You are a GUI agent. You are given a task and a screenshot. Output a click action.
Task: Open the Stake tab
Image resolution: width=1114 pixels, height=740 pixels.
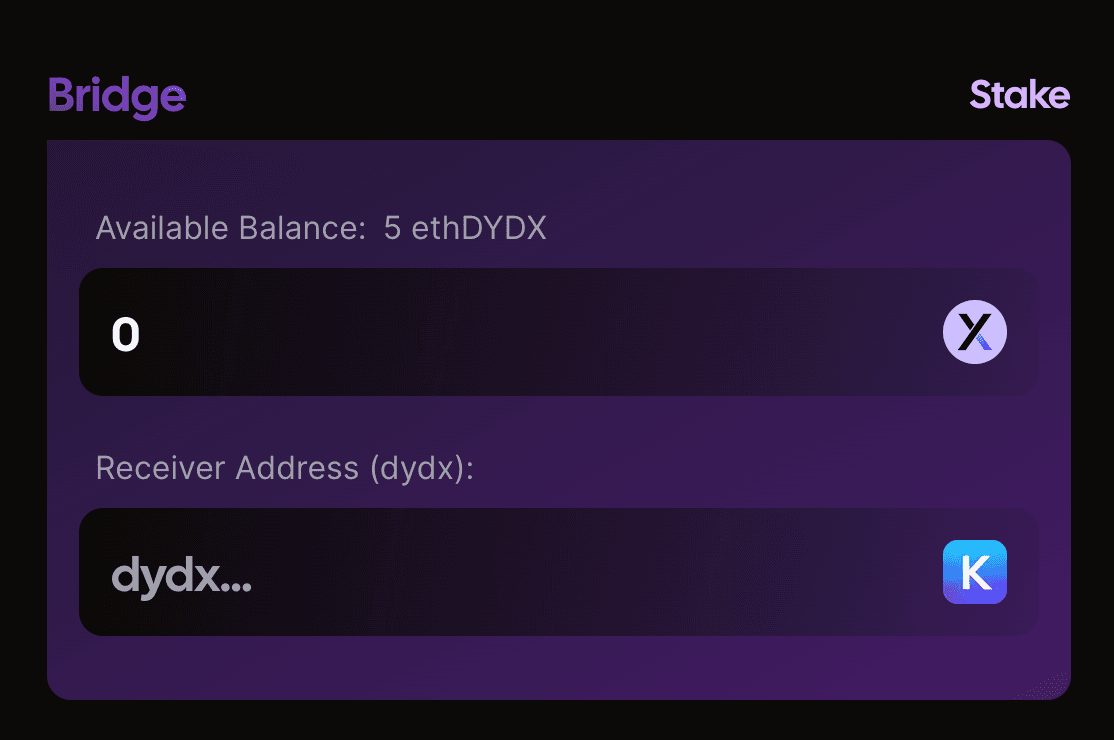(x=1019, y=95)
